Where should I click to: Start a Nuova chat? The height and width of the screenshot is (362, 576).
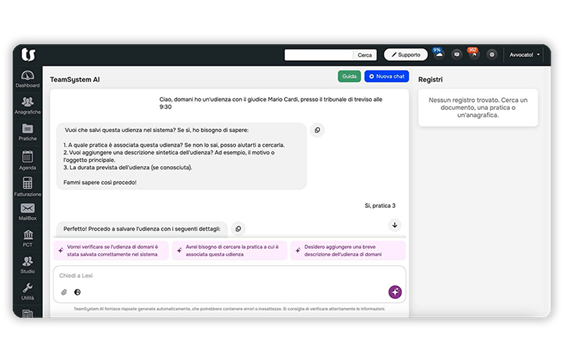(386, 76)
